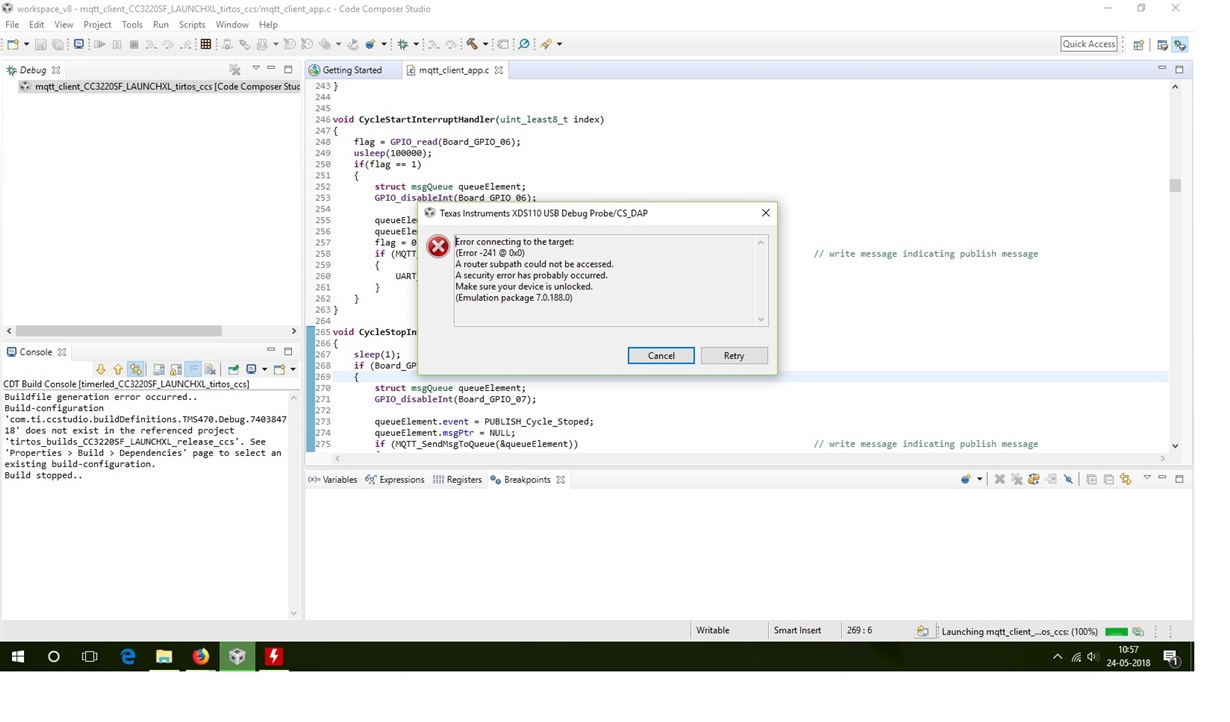Open Firefox from the taskbar
This screenshot has height=722, width=1230.
[x=201, y=657]
